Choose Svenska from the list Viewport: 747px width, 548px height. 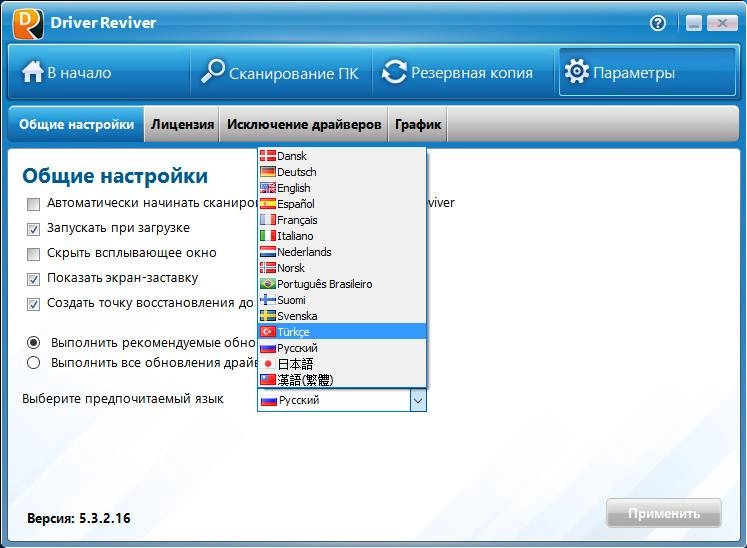(x=342, y=316)
